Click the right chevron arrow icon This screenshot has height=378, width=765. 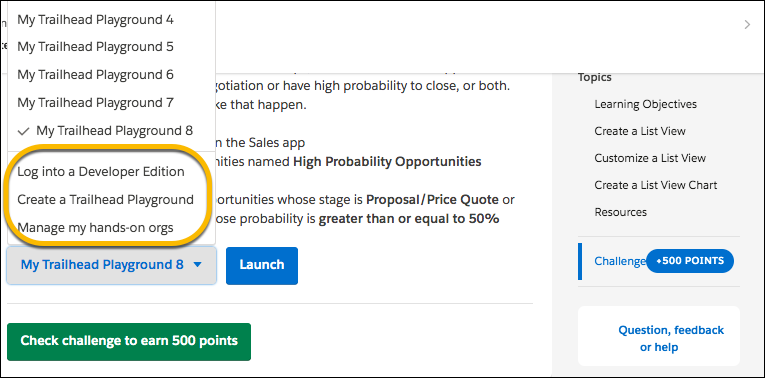point(747,25)
